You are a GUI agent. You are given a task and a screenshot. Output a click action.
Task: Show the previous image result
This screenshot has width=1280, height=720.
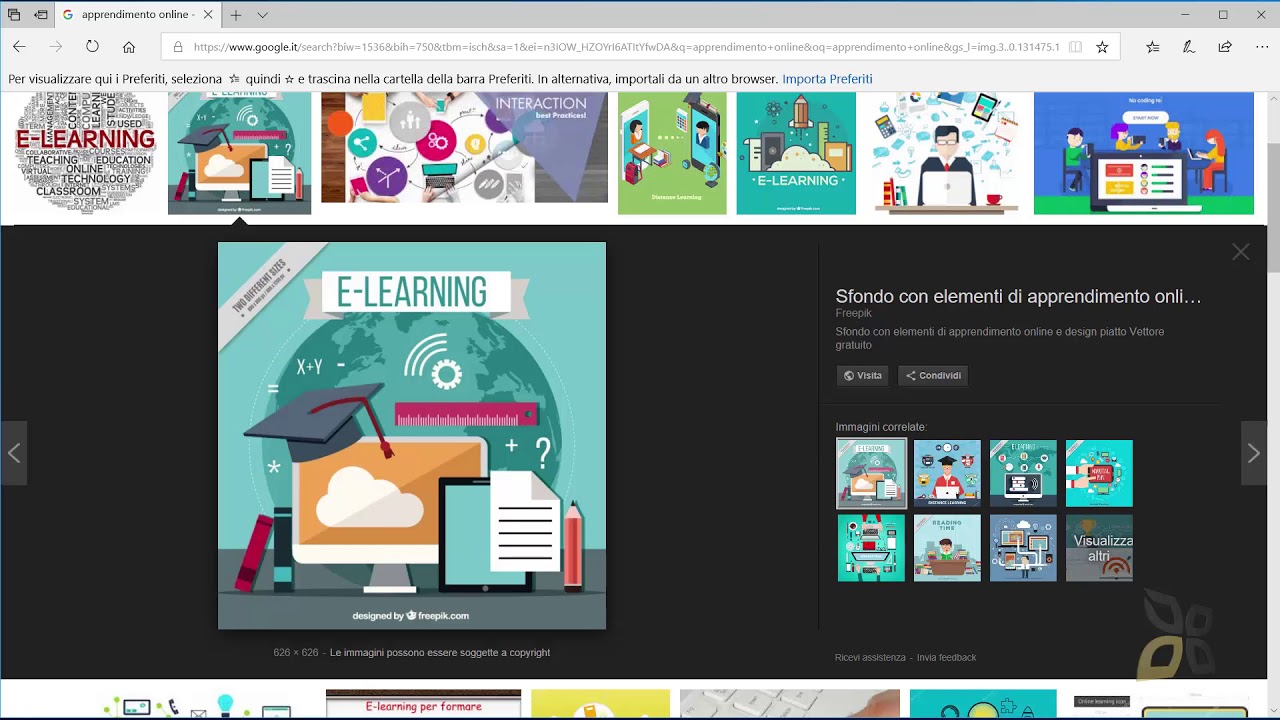point(14,453)
